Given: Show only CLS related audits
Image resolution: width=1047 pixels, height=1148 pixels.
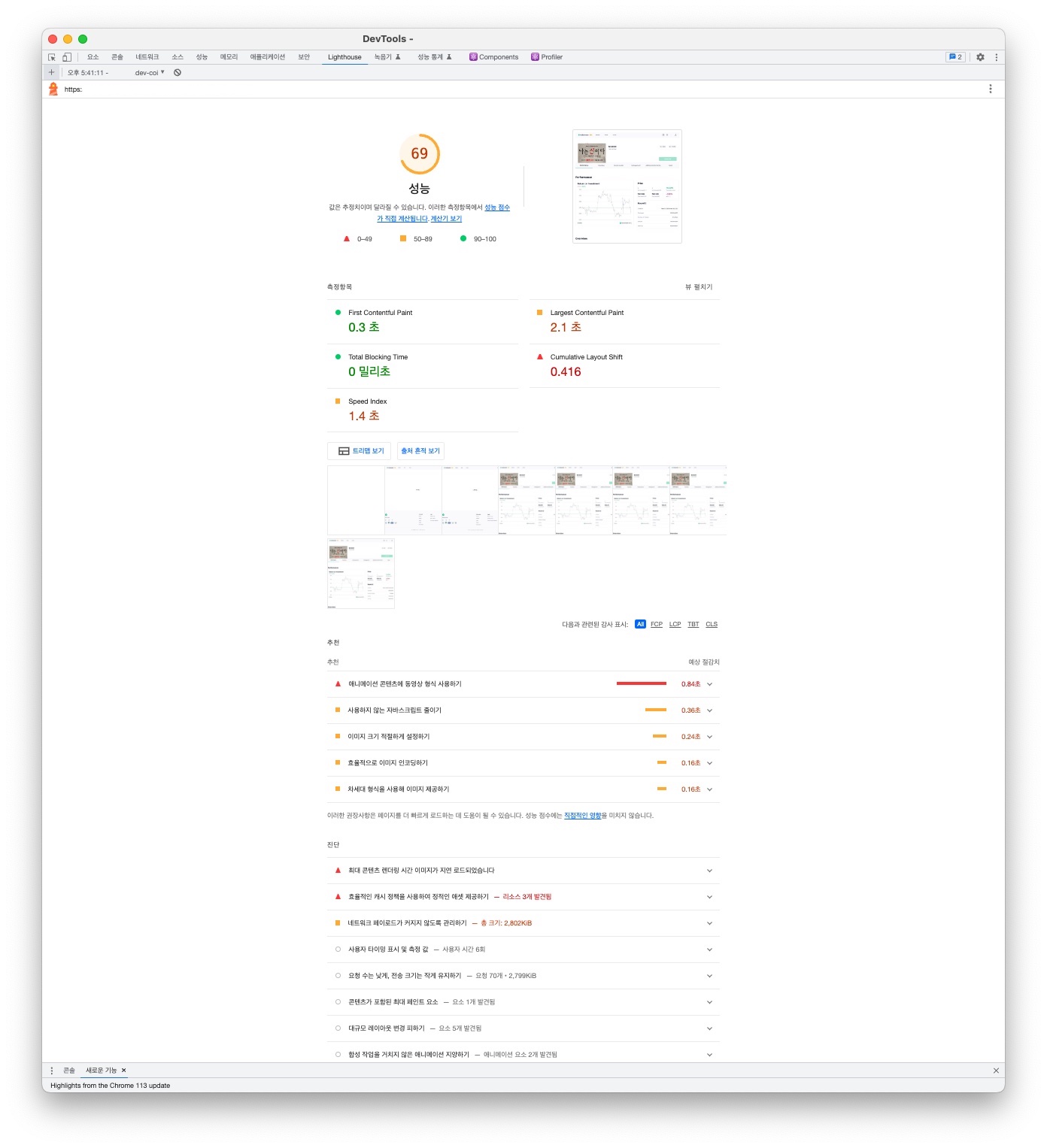Looking at the screenshot, I should [712, 625].
